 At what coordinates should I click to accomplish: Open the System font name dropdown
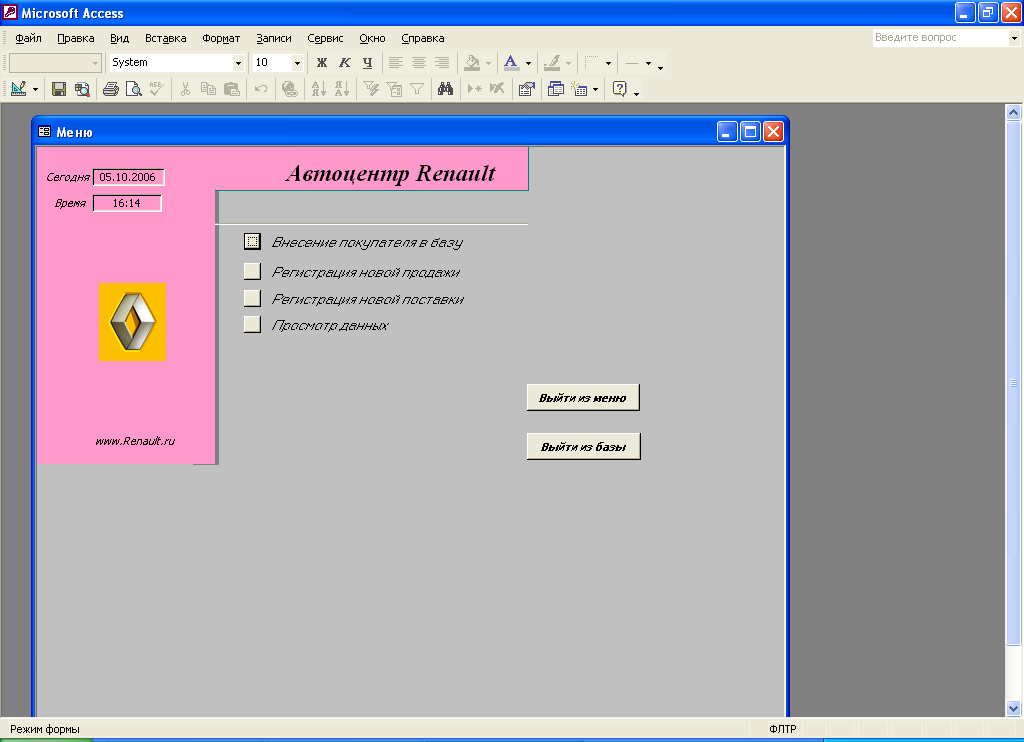(x=238, y=63)
